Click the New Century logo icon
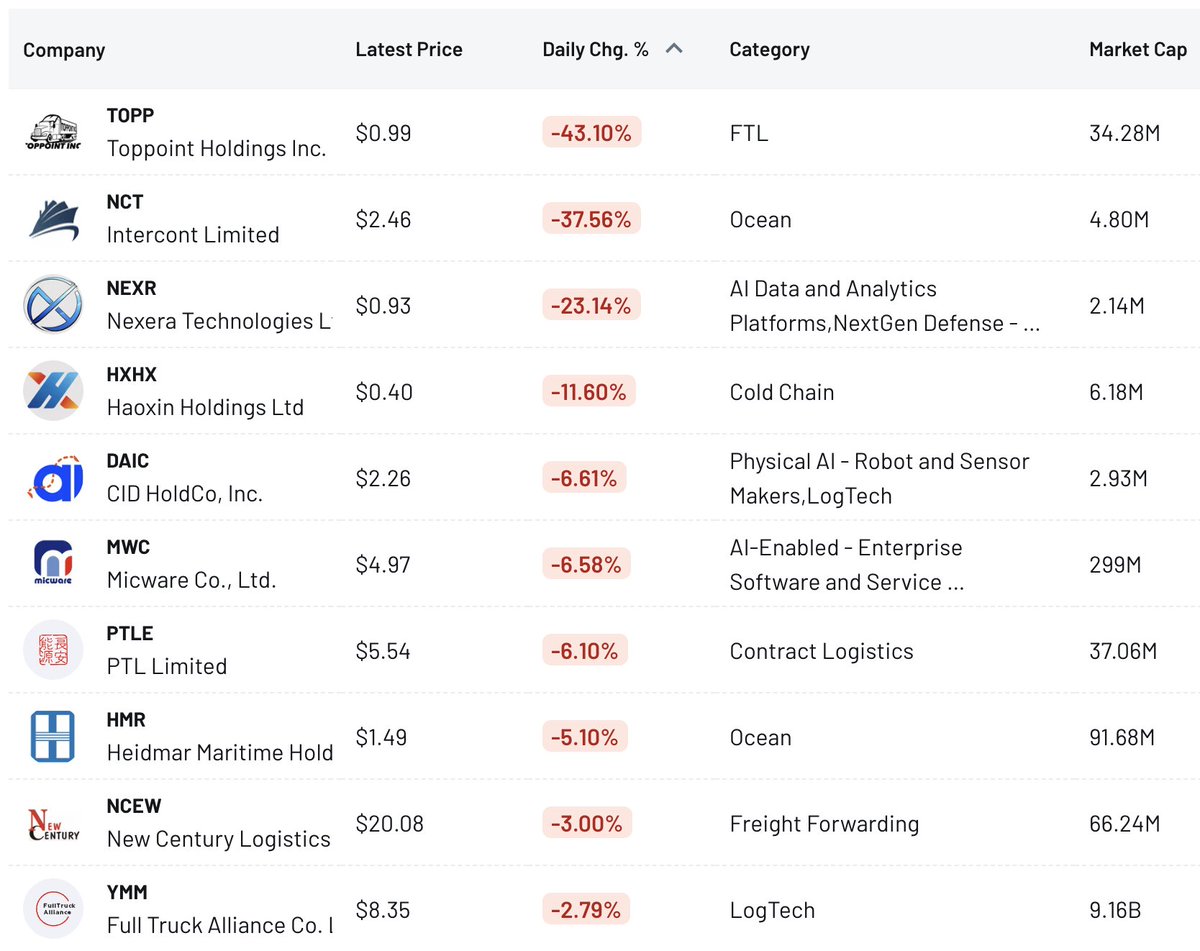The width and height of the screenshot is (1200, 951). pyautogui.click(x=52, y=823)
